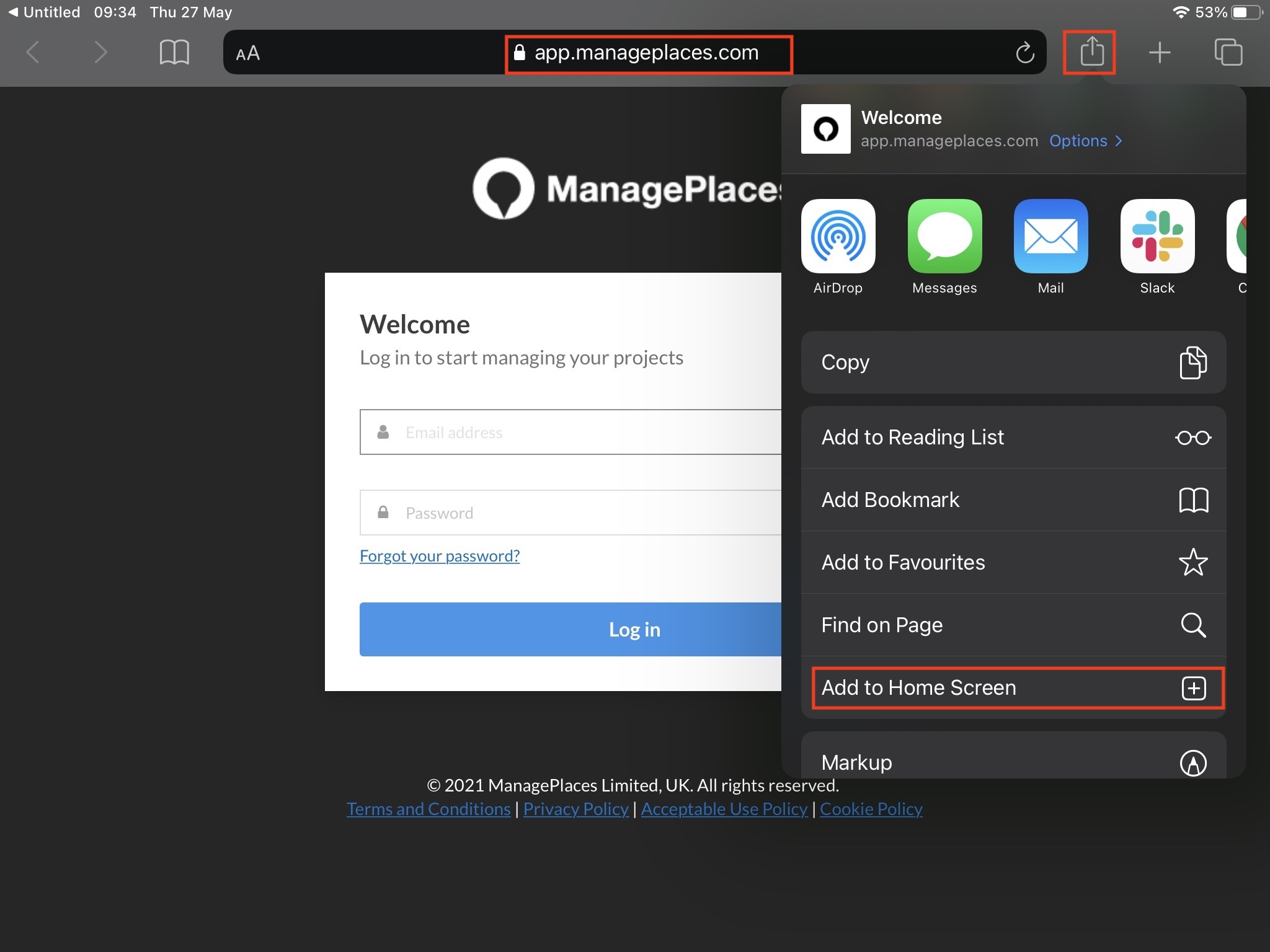Focus the Email address field
1270x952 pixels.
(x=571, y=432)
